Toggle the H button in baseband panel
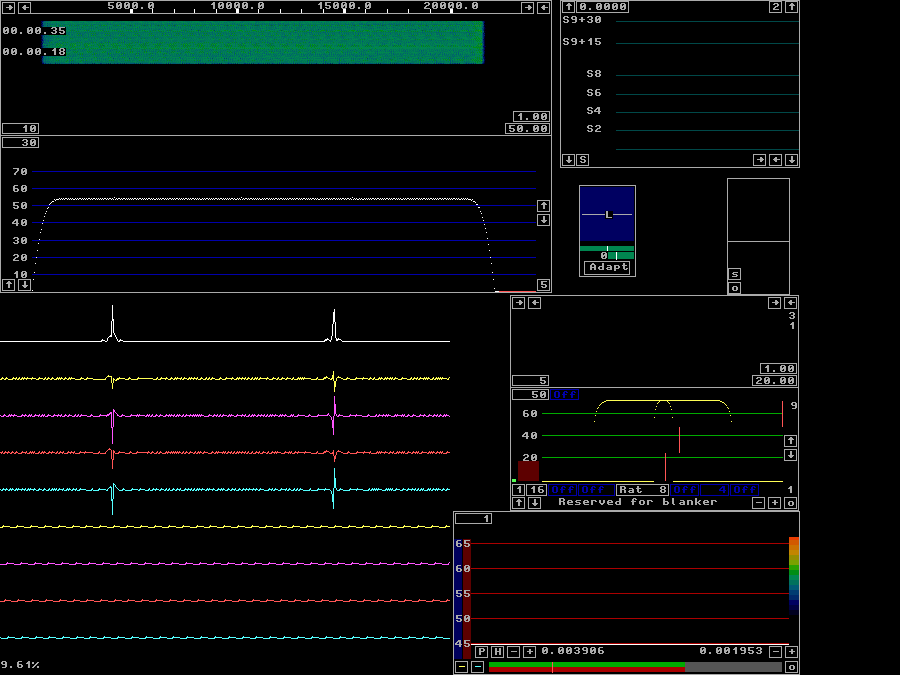The width and height of the screenshot is (900, 675). click(498, 652)
